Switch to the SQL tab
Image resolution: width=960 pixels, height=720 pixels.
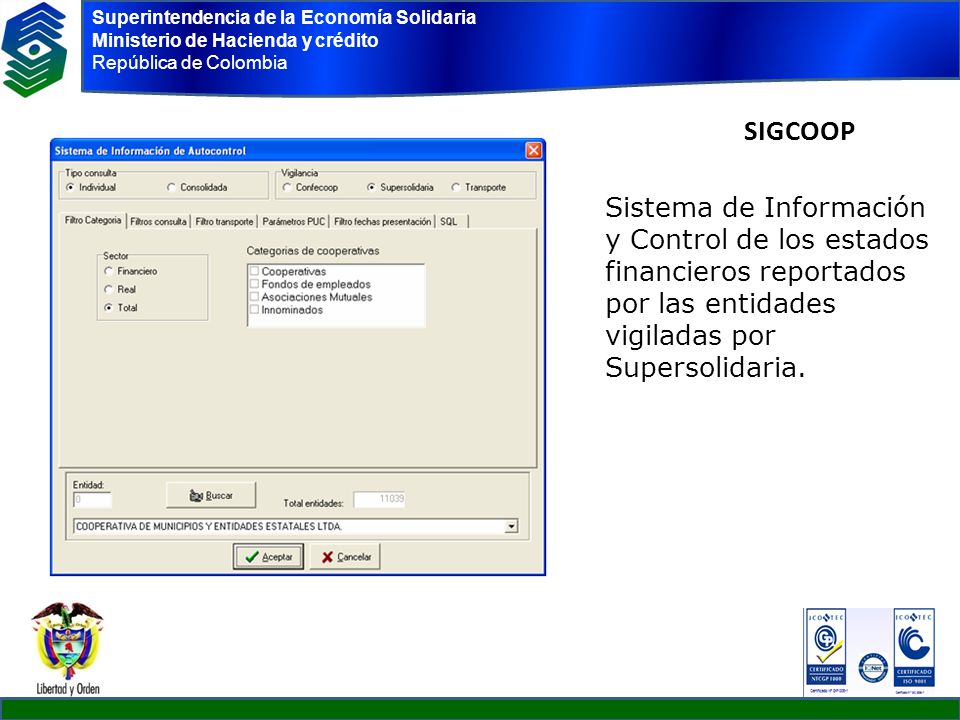[451, 222]
